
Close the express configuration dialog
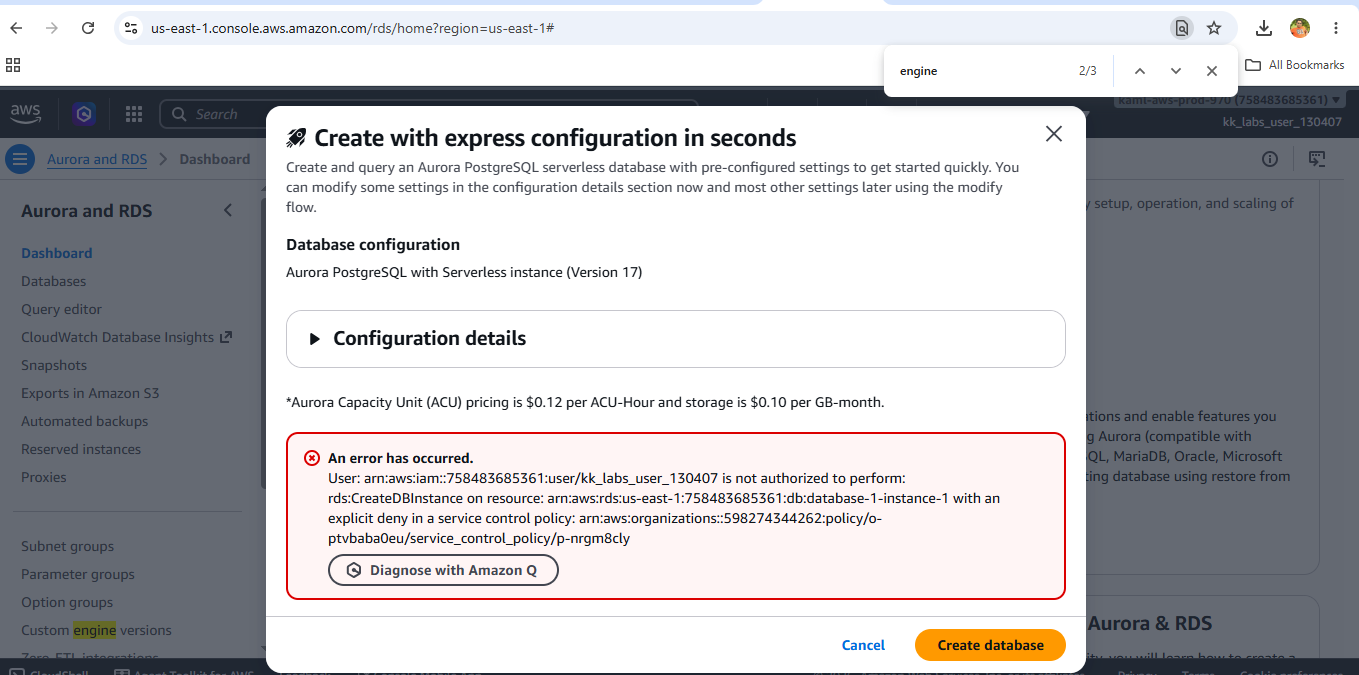[x=1053, y=134]
